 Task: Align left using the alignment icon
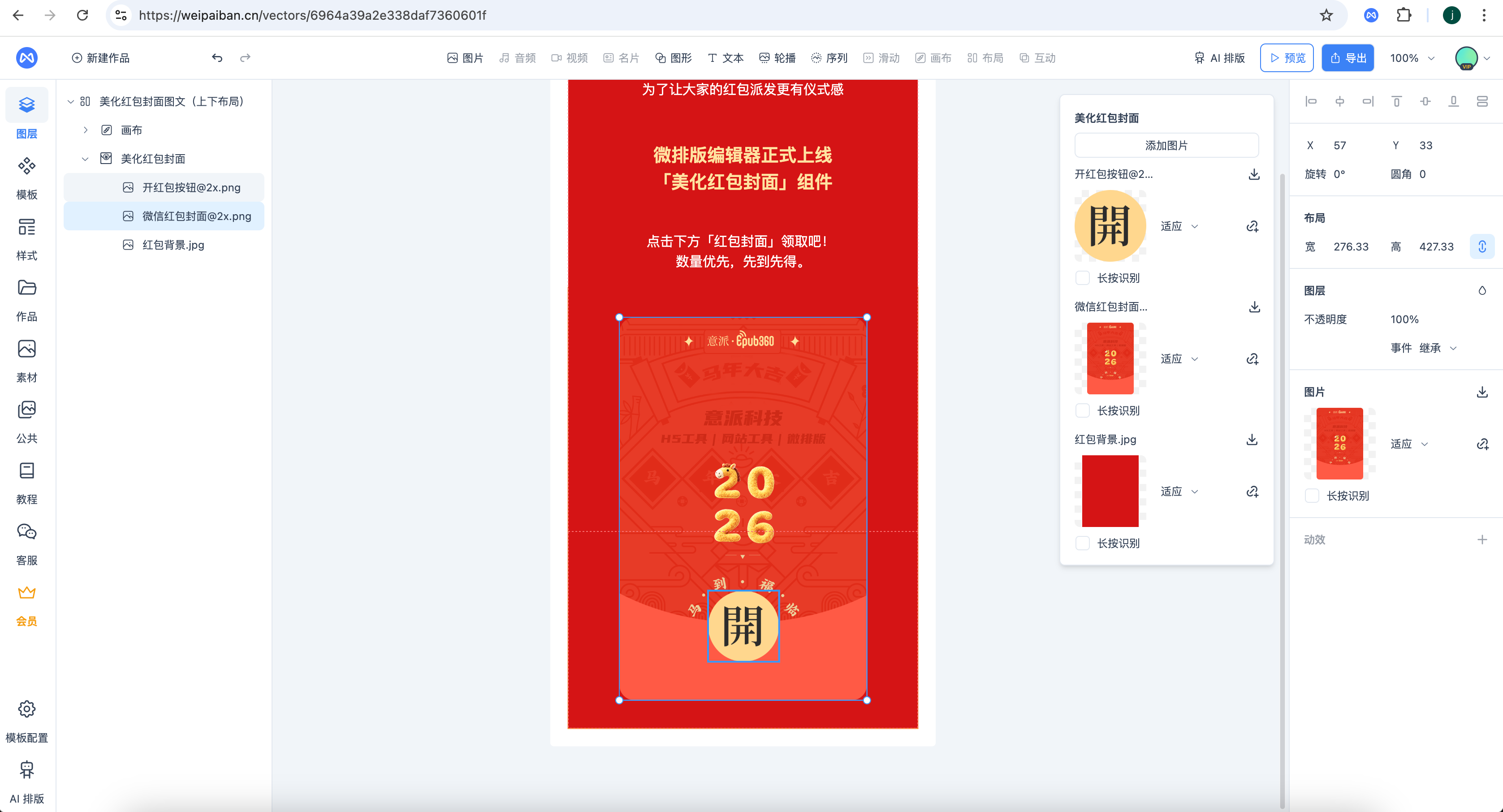[1311, 101]
